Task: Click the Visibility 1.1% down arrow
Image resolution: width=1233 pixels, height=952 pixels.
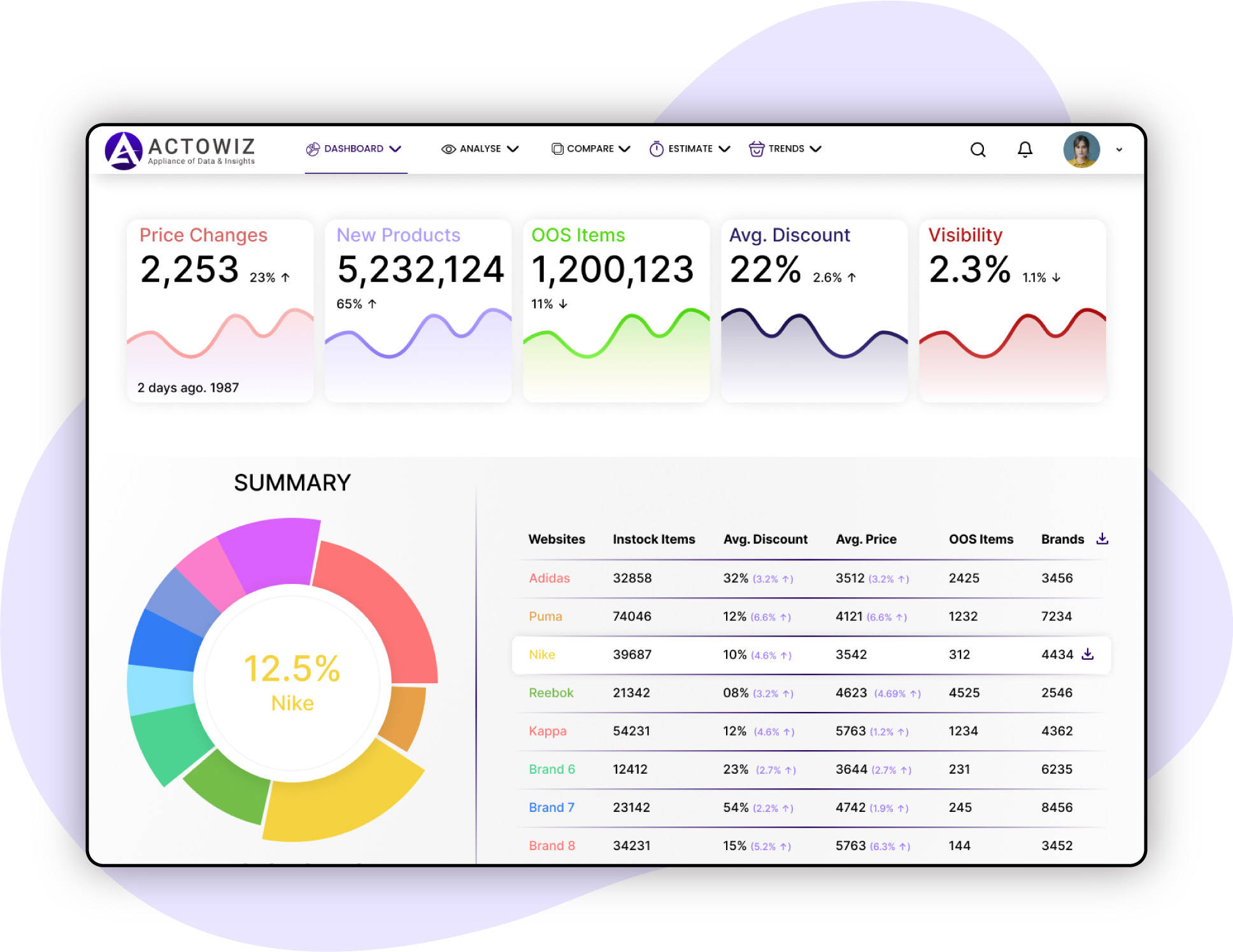Action: pos(1056,278)
